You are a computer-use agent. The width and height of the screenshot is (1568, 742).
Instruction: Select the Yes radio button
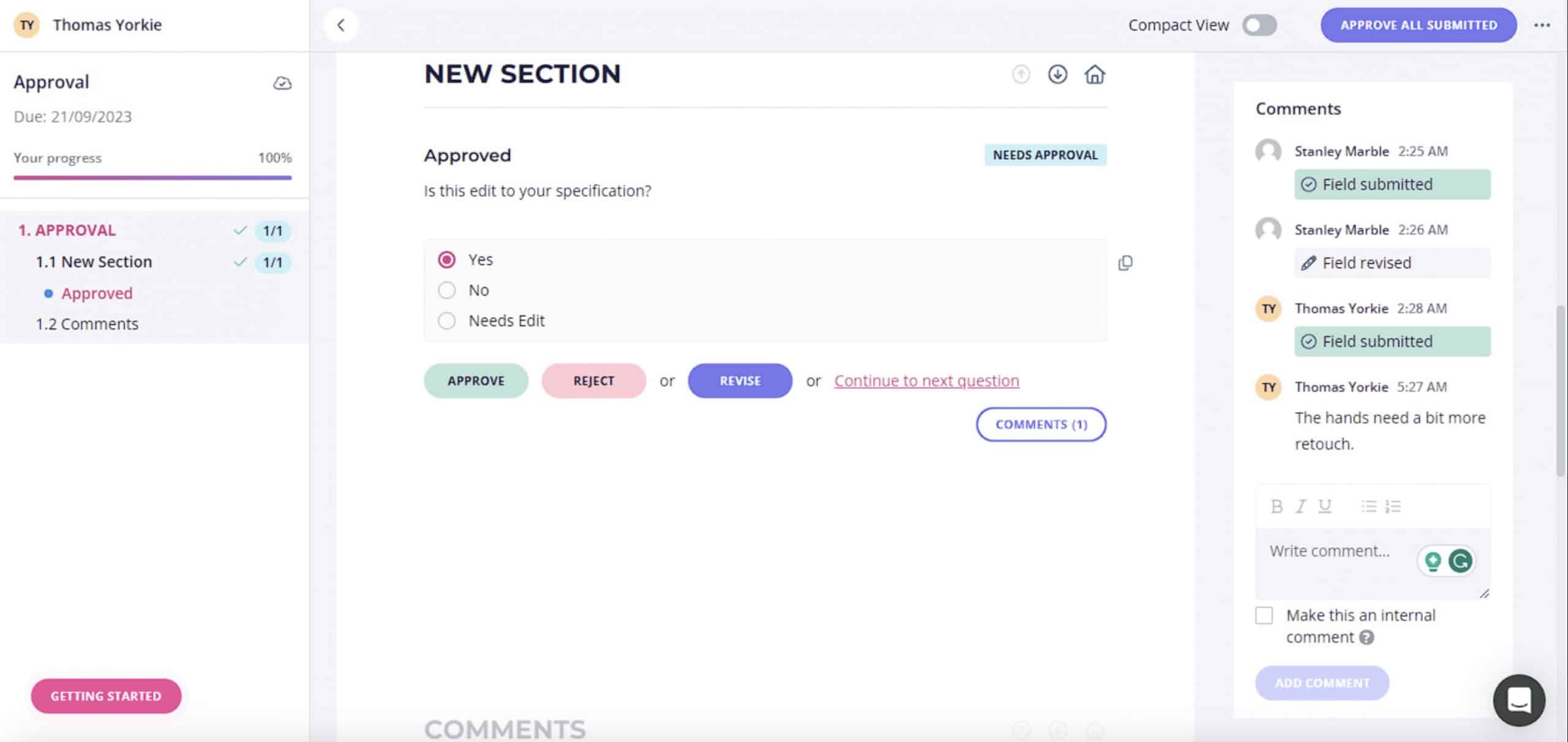446,258
